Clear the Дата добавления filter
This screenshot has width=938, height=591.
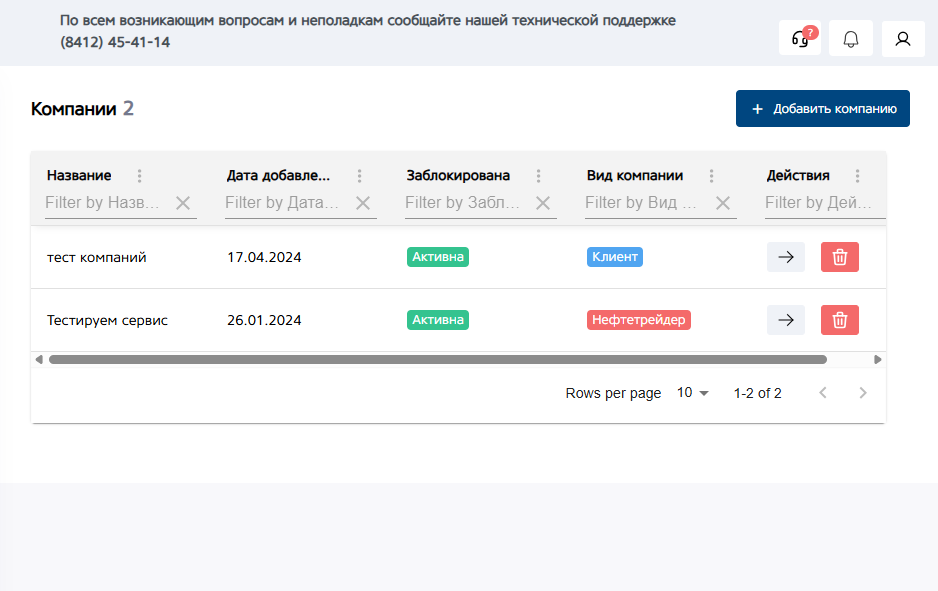tap(363, 203)
